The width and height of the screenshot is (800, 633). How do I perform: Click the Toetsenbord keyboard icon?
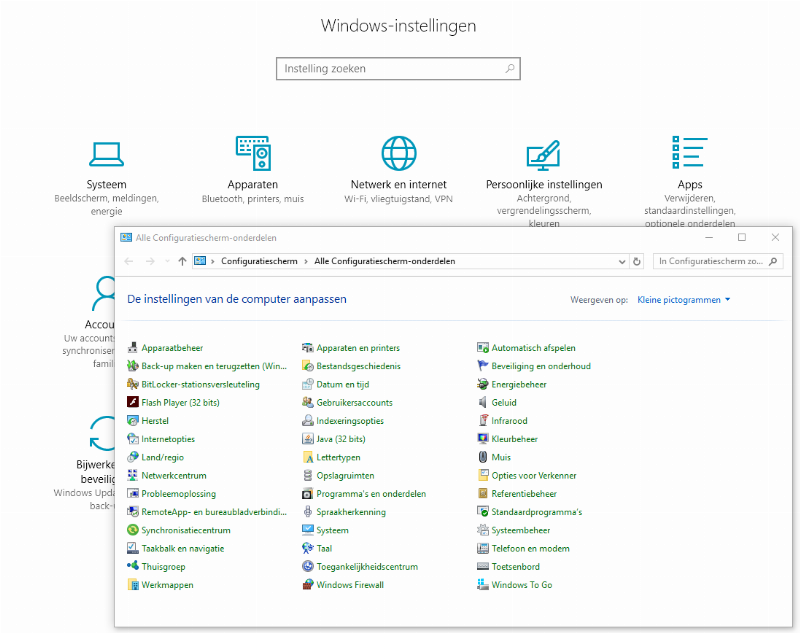point(483,566)
